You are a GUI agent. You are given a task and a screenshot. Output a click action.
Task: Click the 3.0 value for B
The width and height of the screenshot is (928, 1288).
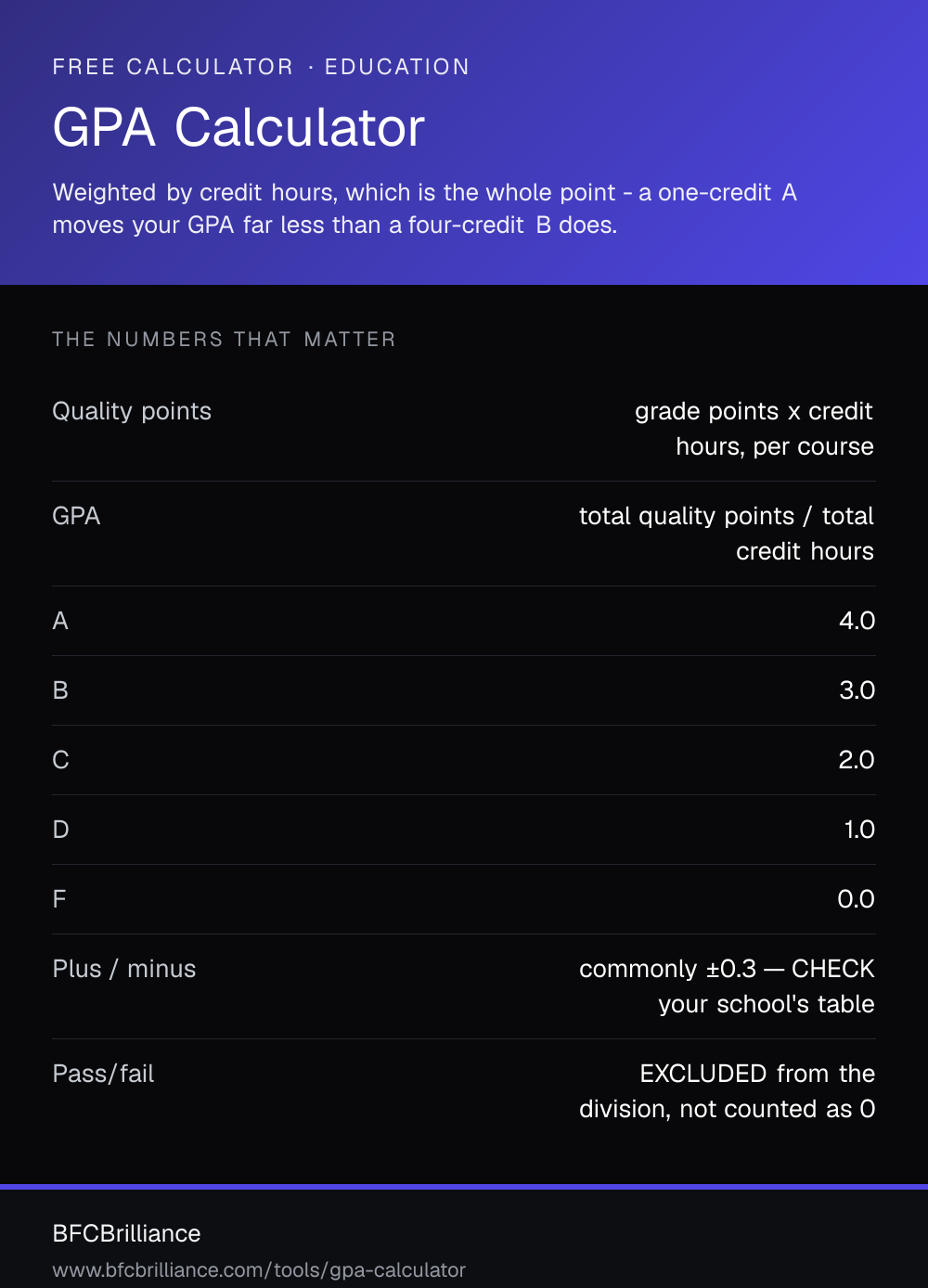click(857, 690)
